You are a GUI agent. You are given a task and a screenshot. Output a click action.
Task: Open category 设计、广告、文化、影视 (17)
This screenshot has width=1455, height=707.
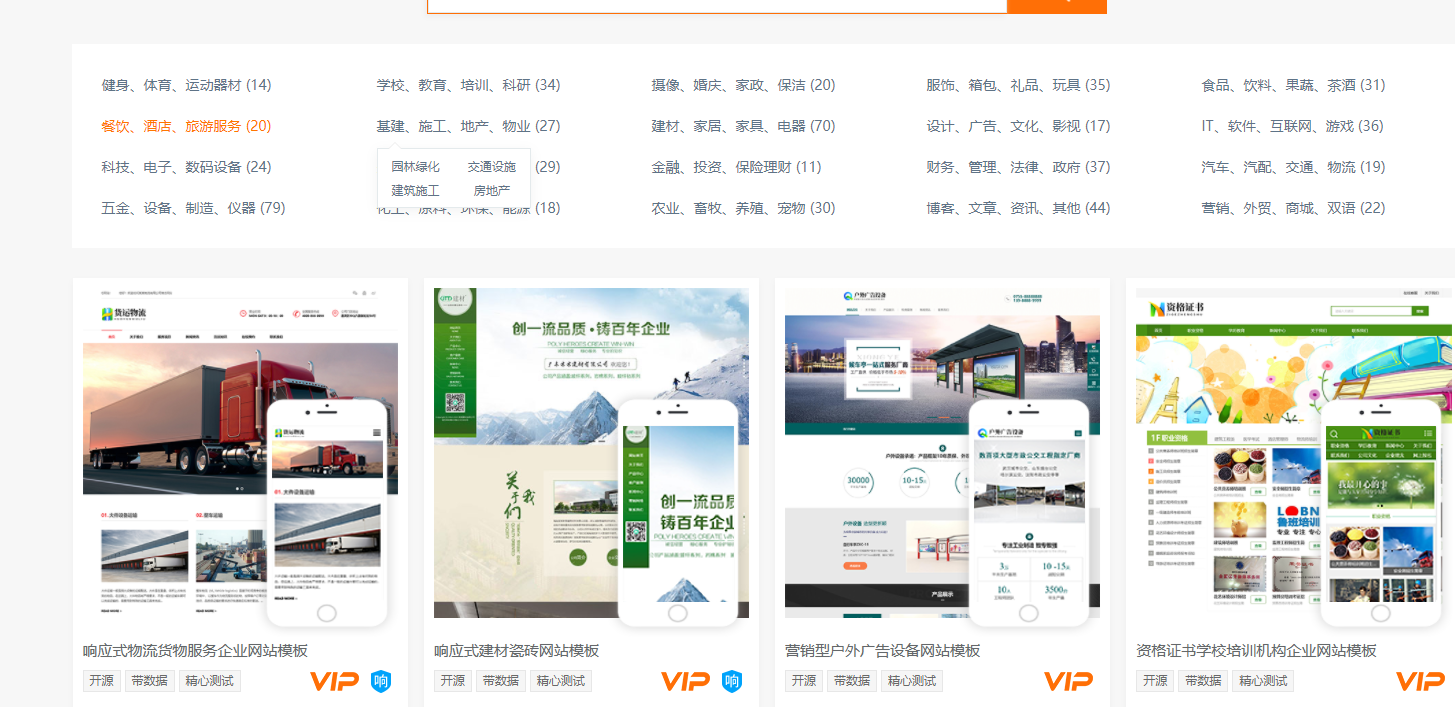click(1018, 126)
